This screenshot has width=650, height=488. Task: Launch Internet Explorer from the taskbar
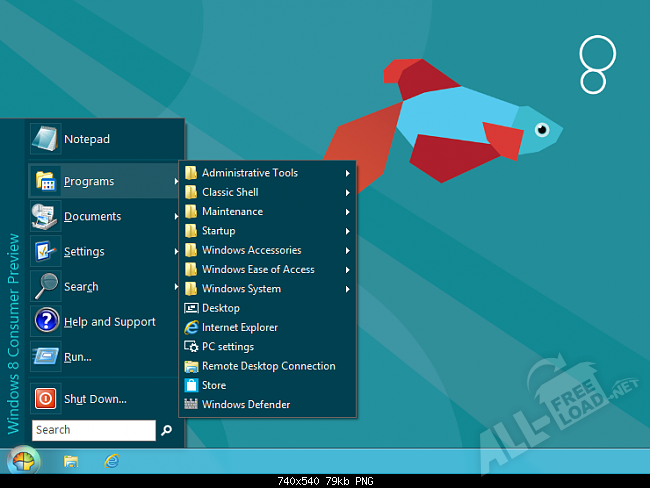pyautogui.click(x=113, y=461)
